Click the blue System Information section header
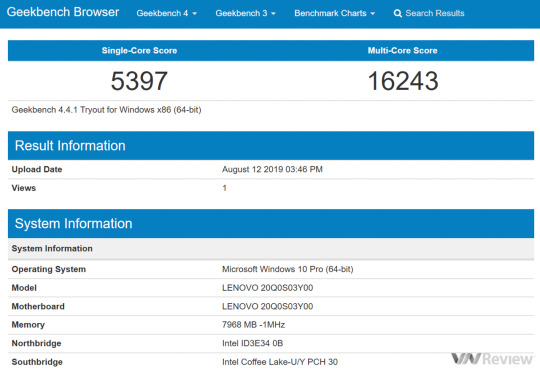This screenshot has height=369, width=540. pyautogui.click(x=271, y=223)
